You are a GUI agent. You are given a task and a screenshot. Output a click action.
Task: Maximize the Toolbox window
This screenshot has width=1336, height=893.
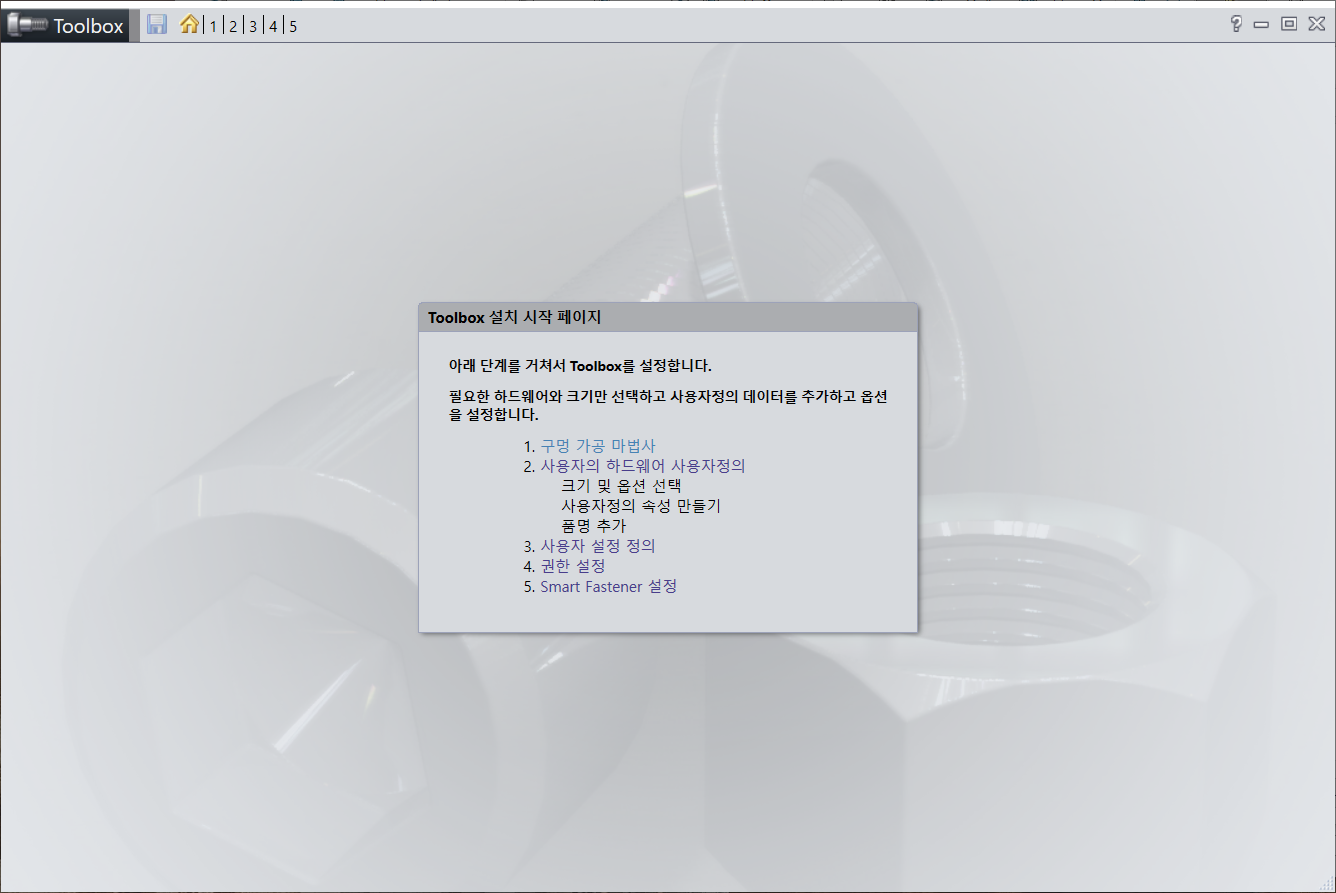click(x=1288, y=23)
